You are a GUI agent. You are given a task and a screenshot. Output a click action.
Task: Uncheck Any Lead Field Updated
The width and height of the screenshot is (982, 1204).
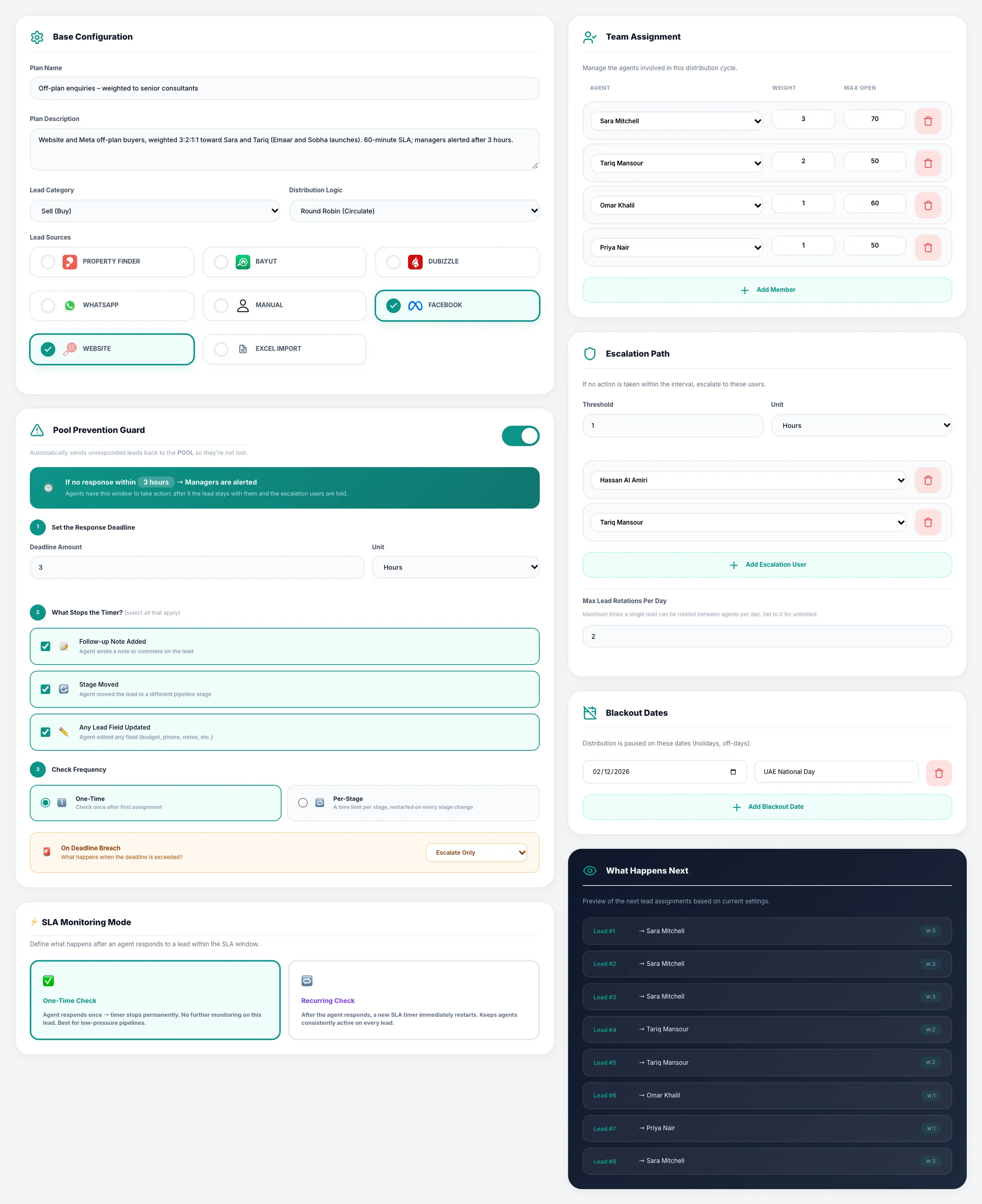point(46,732)
